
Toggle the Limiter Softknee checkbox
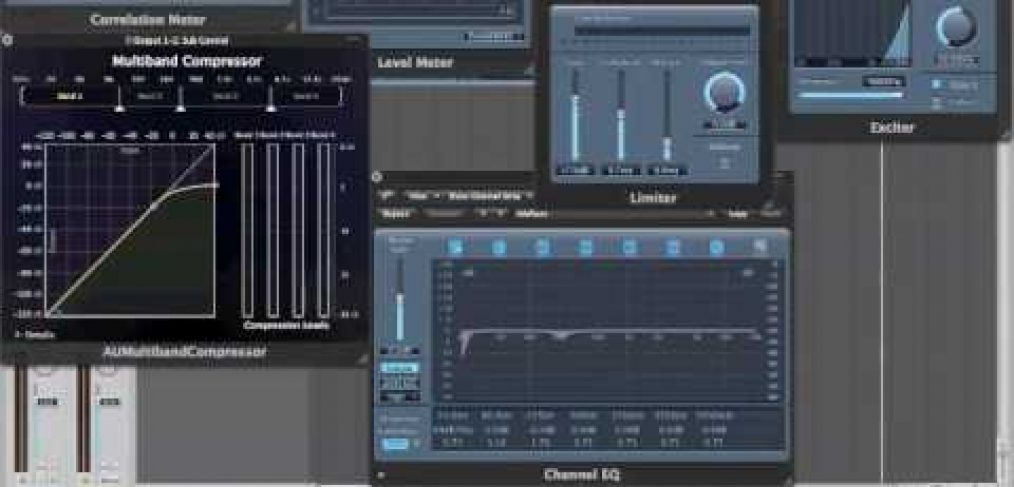724,162
